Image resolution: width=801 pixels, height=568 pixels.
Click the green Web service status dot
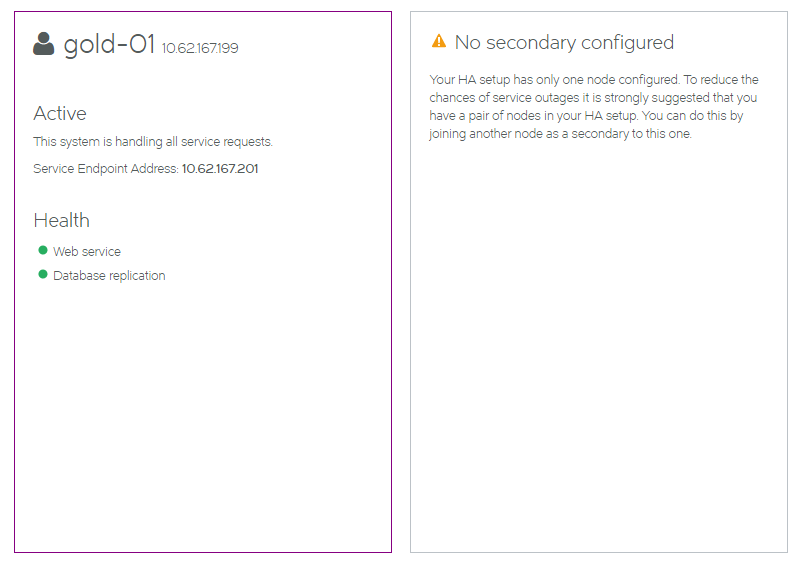coord(43,250)
